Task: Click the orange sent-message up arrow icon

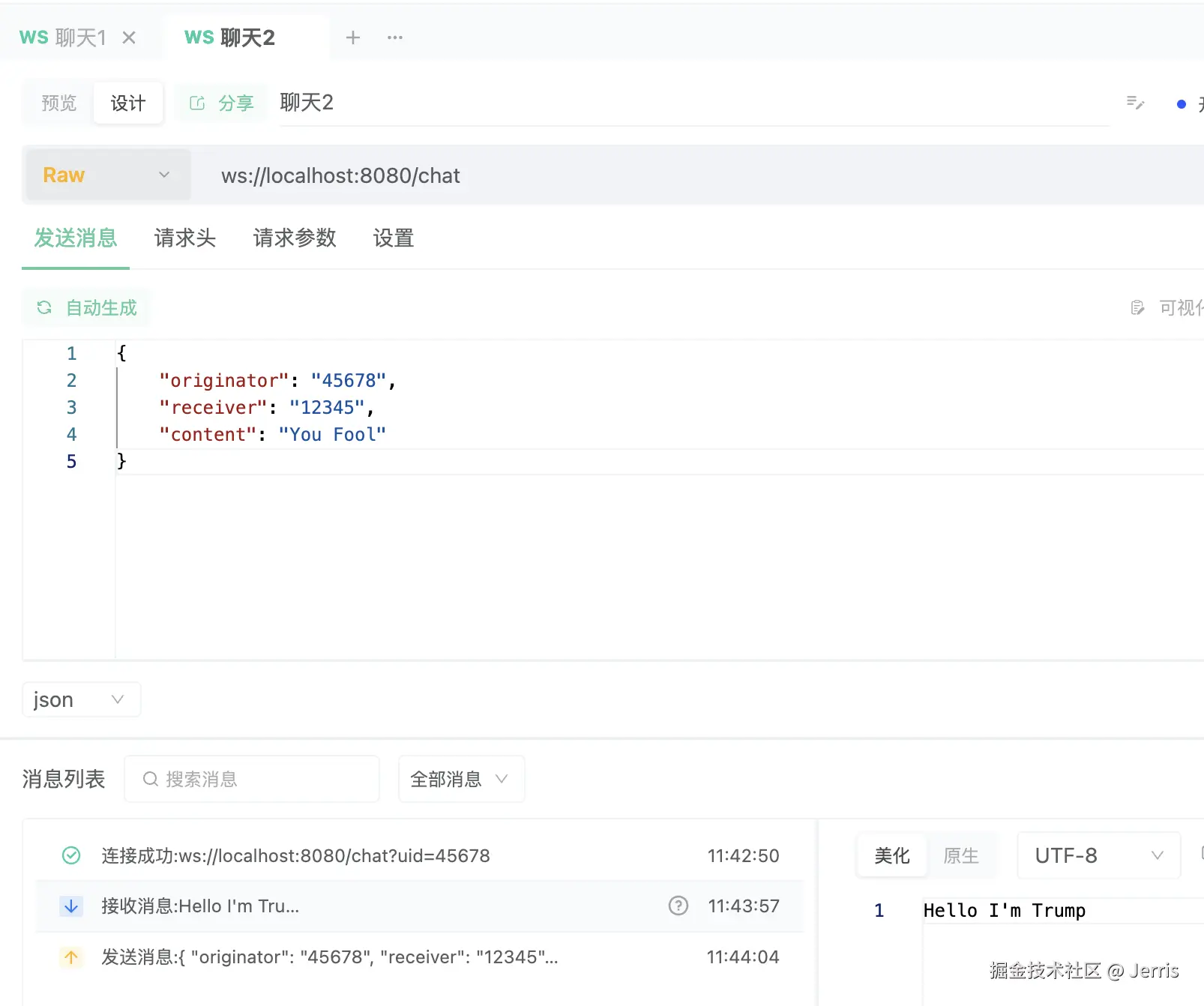Action: click(x=71, y=957)
